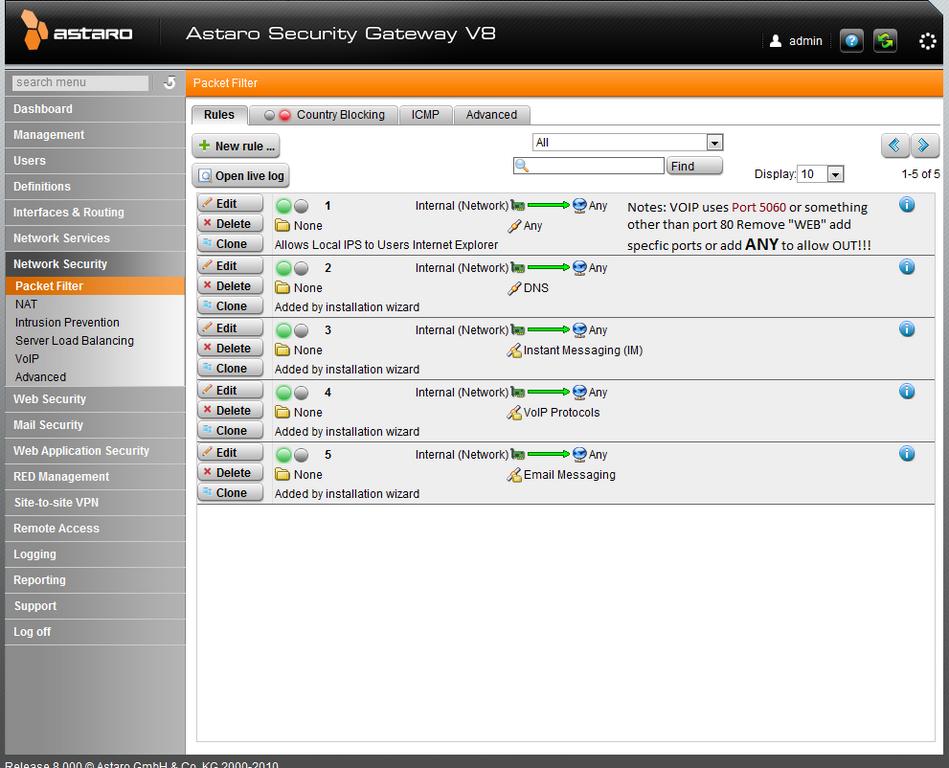
Task: Expand the Interfaces & Routing menu section
Action: [95, 212]
